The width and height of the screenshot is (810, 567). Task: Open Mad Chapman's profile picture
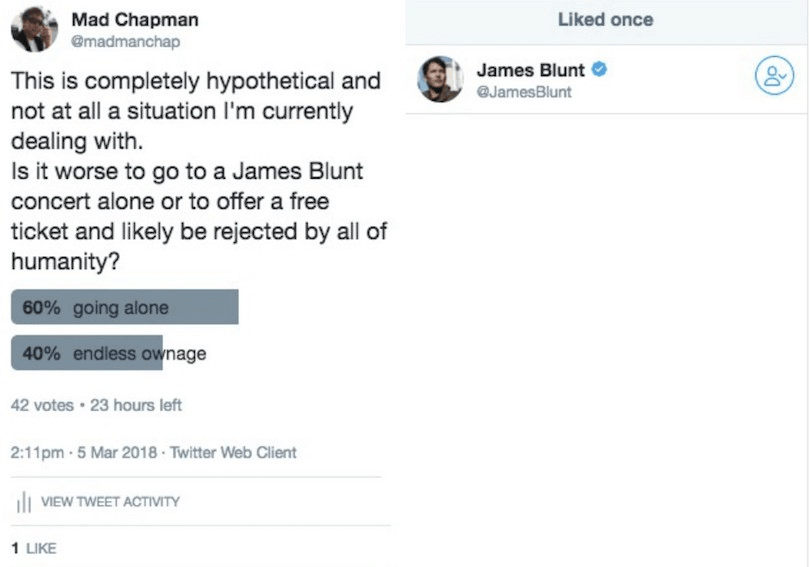point(33,29)
